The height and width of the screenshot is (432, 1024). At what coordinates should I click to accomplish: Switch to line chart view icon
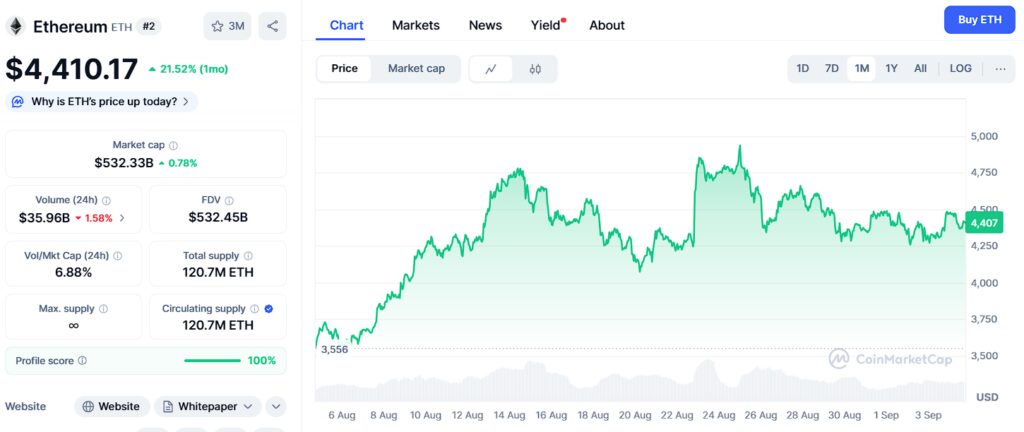pos(491,69)
